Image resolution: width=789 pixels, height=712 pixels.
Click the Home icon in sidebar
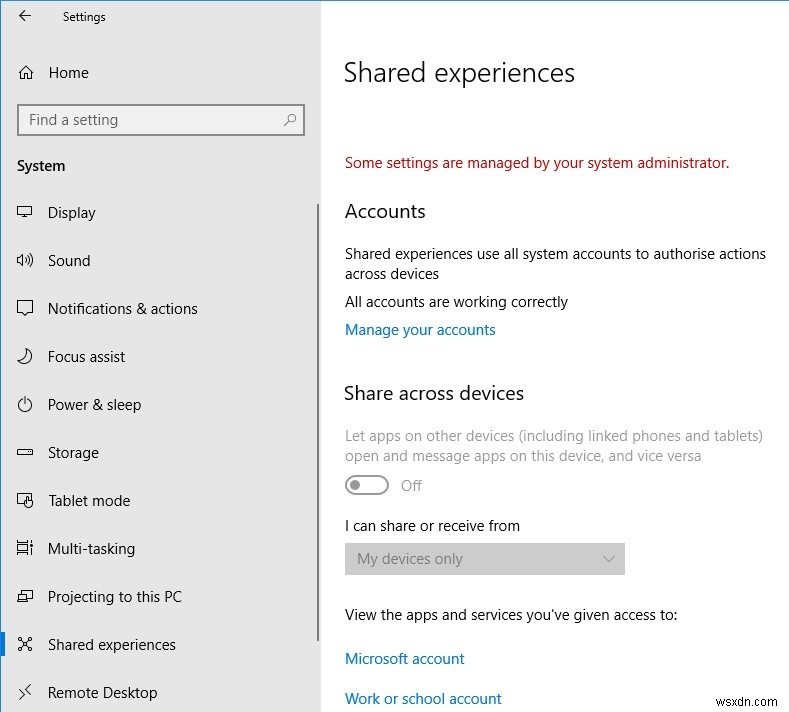(x=26, y=73)
